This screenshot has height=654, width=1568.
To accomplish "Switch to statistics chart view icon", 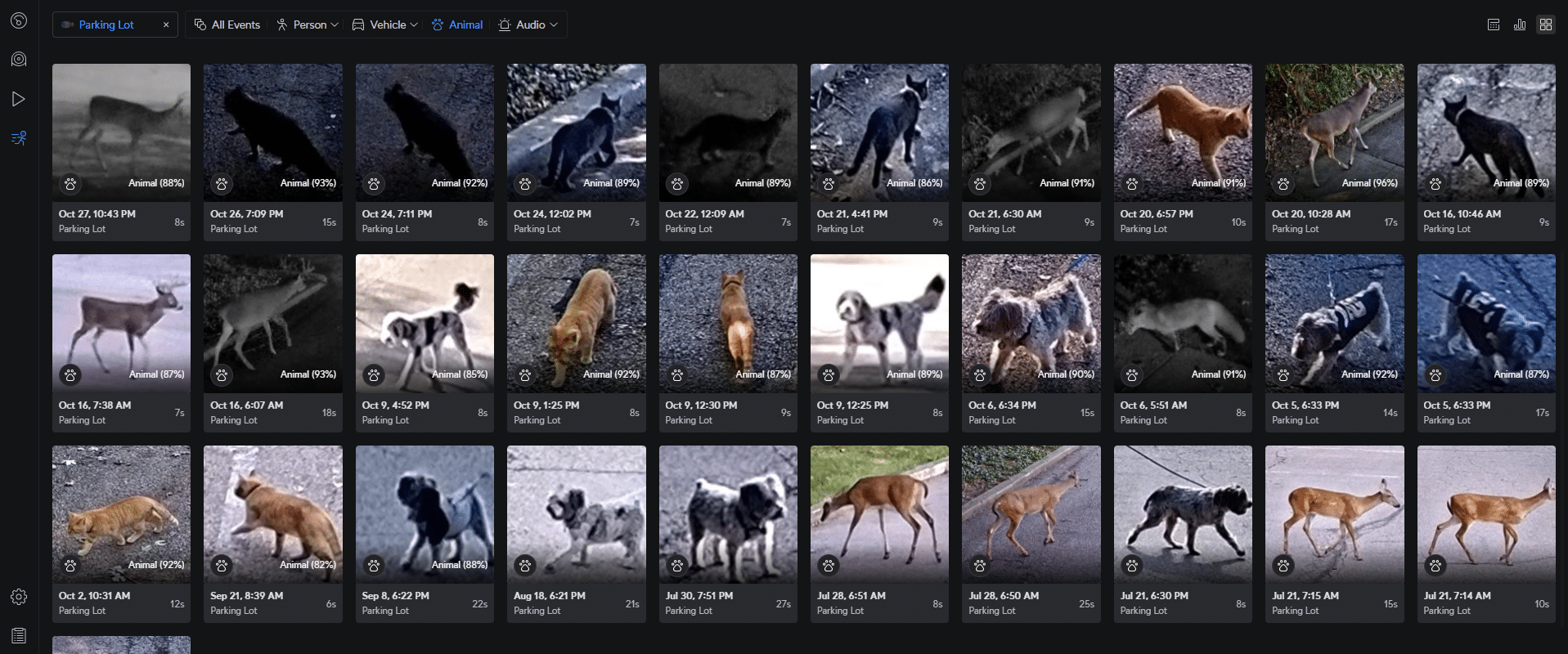I will coord(1520,25).
